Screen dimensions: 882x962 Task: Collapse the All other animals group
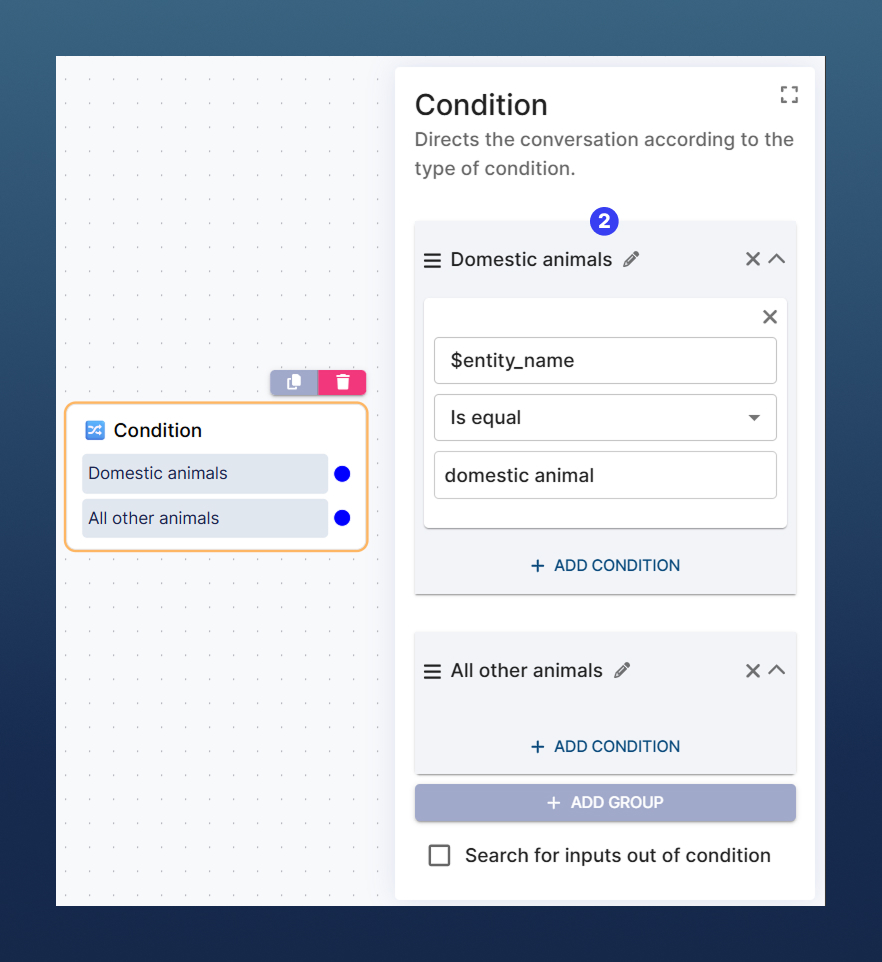(x=777, y=670)
